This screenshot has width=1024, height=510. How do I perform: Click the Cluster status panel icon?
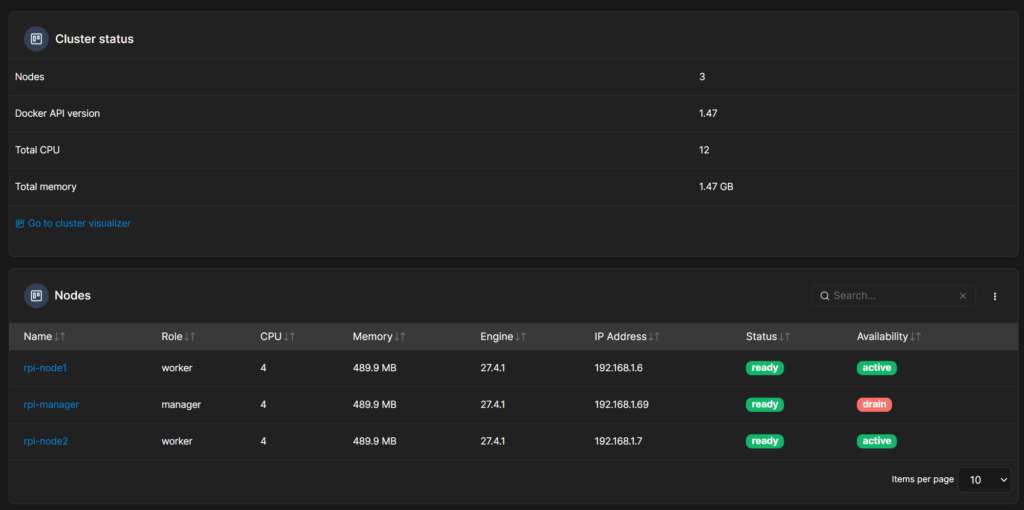pos(36,39)
